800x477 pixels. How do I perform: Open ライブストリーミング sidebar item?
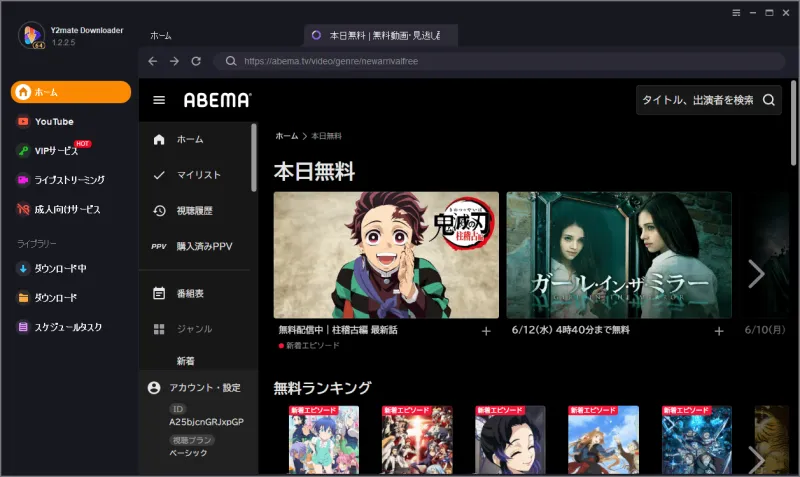tap(69, 180)
